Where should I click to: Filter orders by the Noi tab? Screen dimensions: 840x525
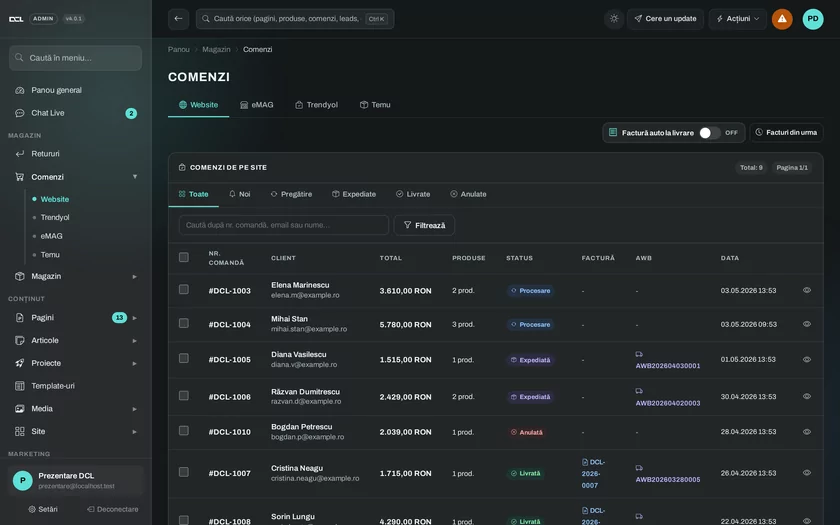pos(239,194)
